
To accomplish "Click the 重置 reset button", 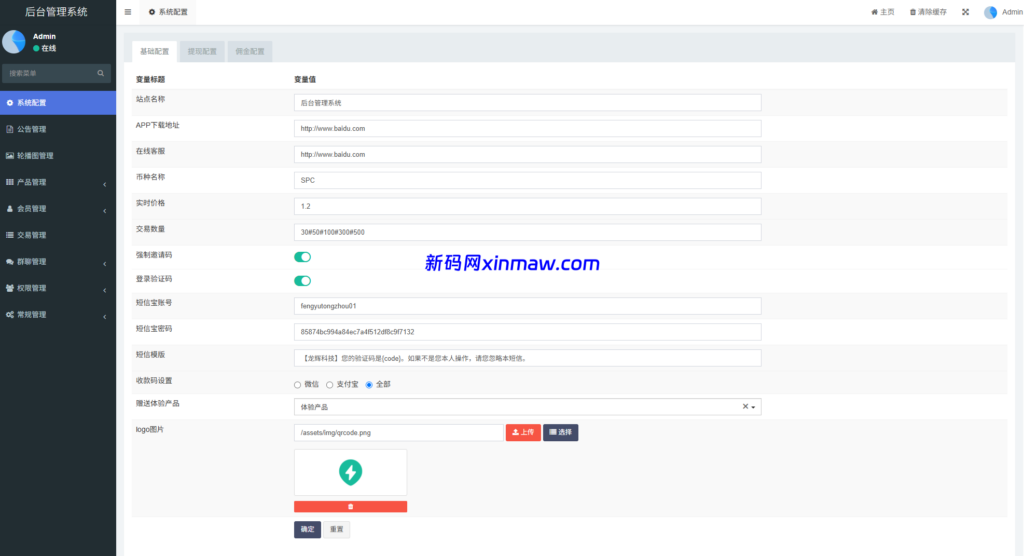I will (336, 529).
